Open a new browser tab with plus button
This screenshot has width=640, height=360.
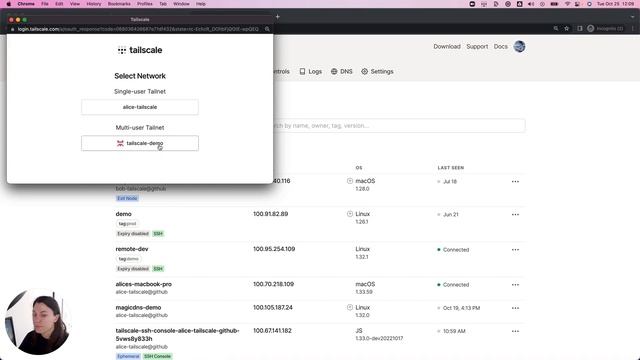278,17
